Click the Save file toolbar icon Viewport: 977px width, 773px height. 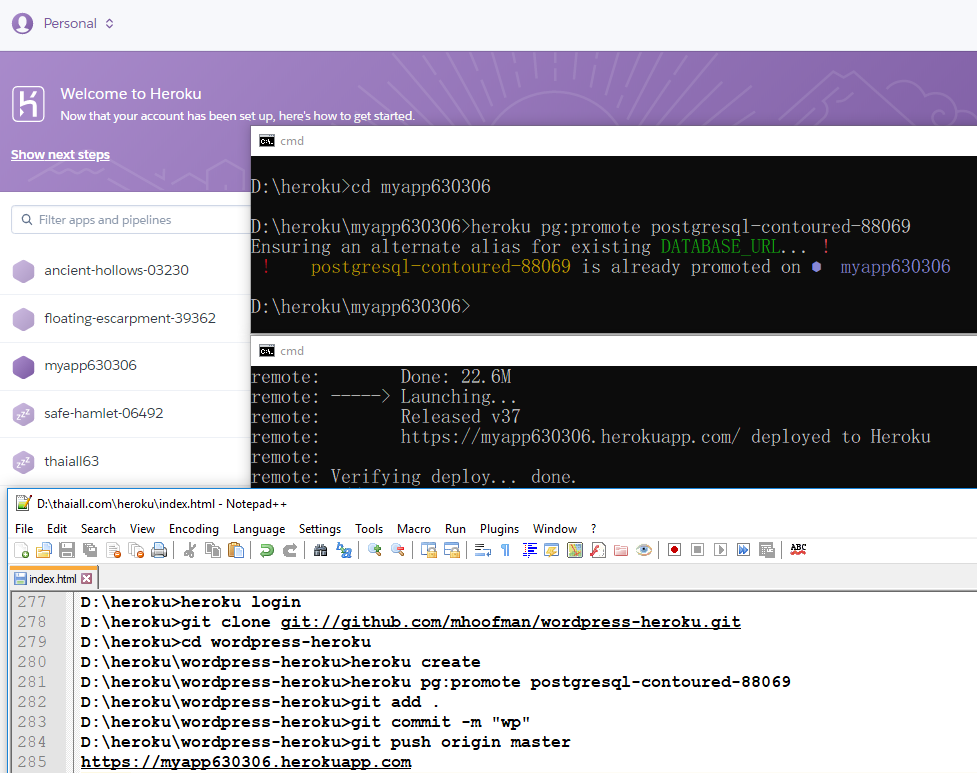pos(67,550)
